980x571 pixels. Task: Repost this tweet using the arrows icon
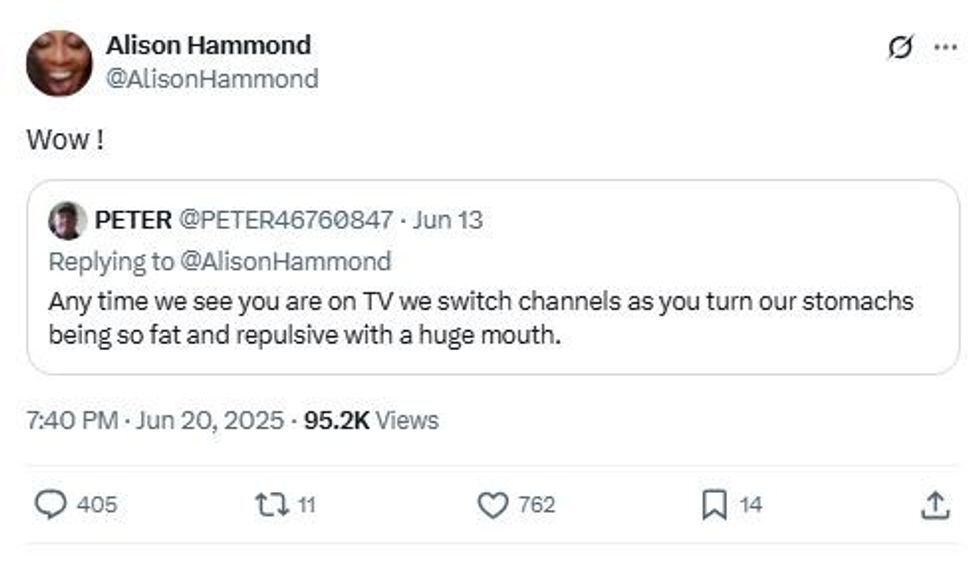(271, 505)
